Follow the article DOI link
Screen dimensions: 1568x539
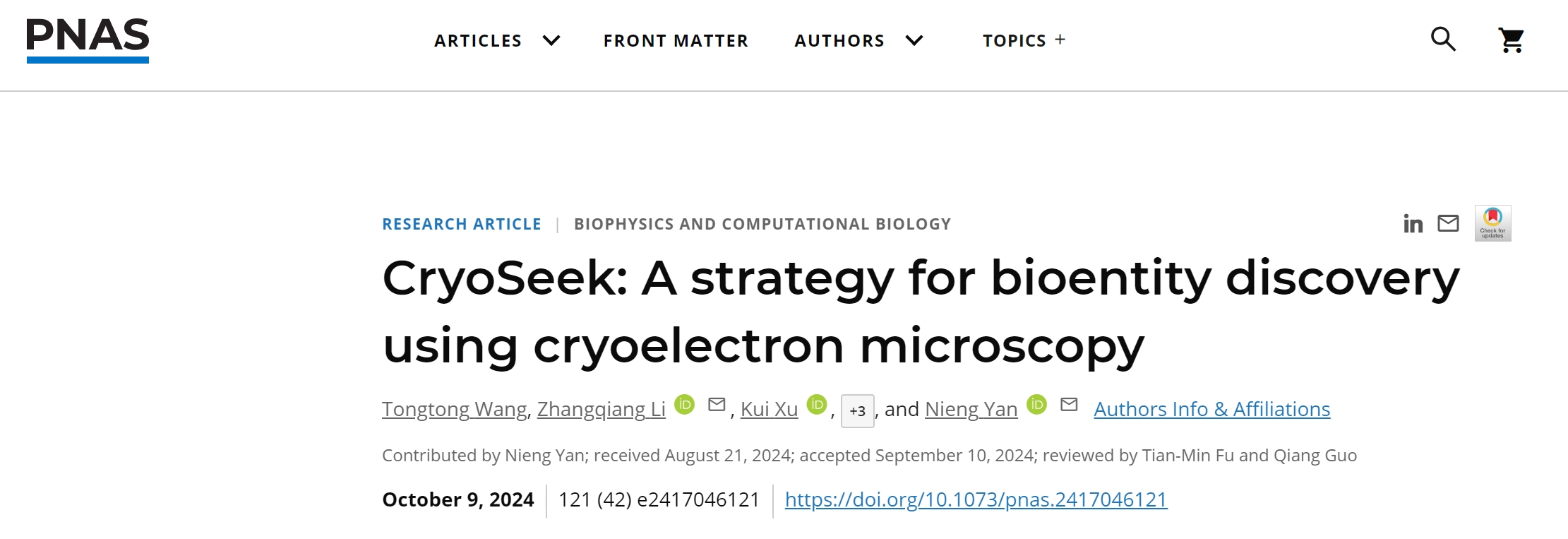pyautogui.click(x=976, y=499)
